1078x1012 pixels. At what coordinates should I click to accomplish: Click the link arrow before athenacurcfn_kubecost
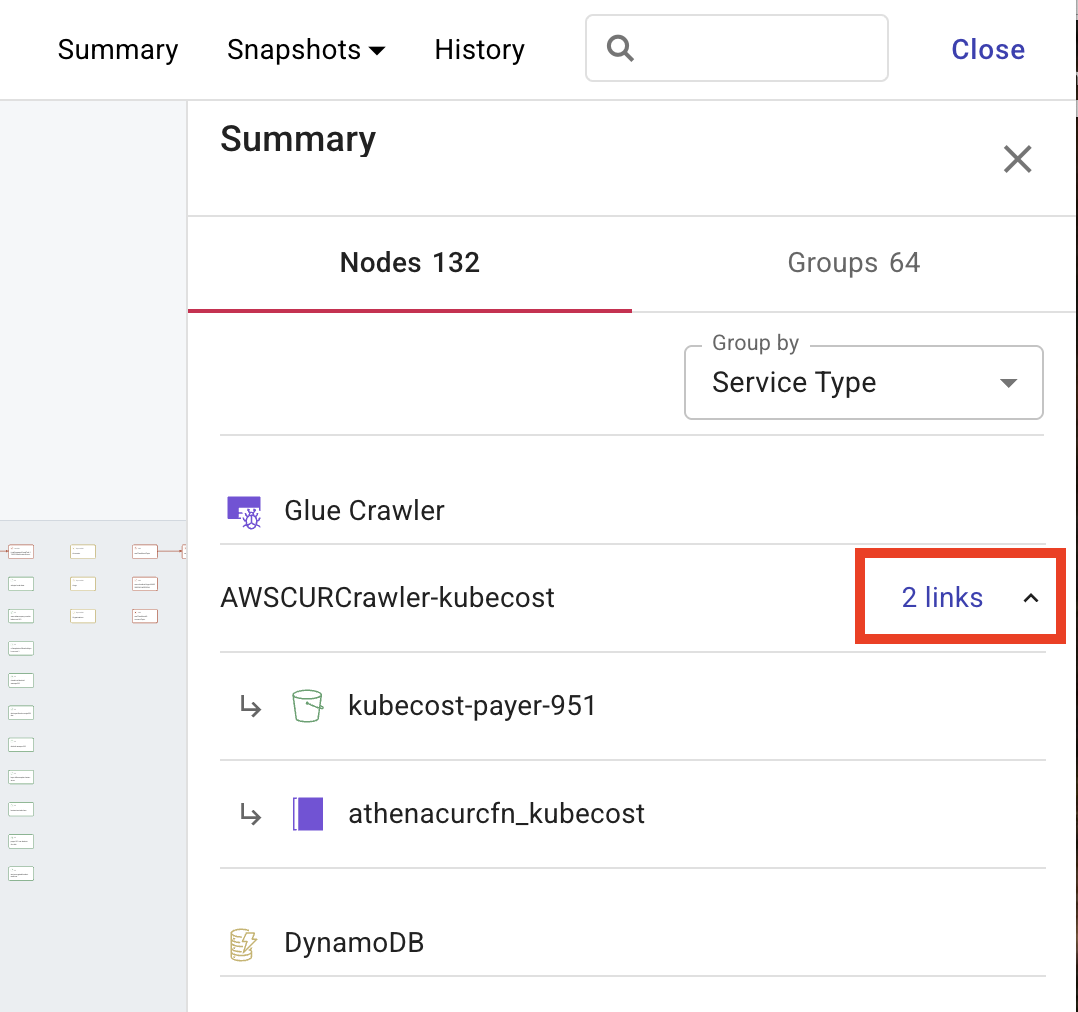(251, 813)
